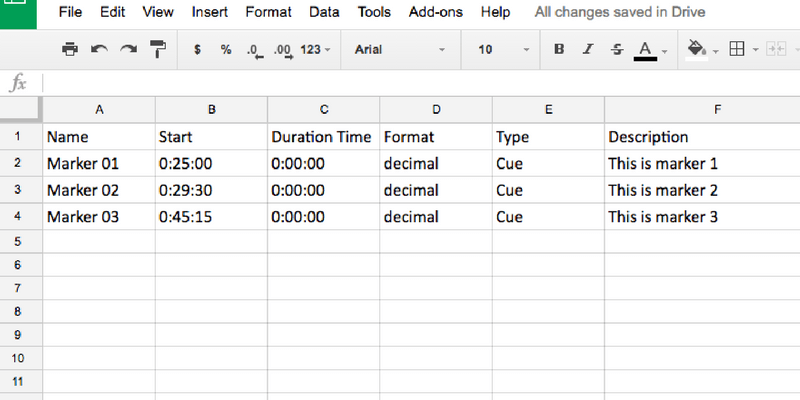The height and width of the screenshot is (400, 800).
Task: Format as currency with dollar icon
Action: (198, 49)
